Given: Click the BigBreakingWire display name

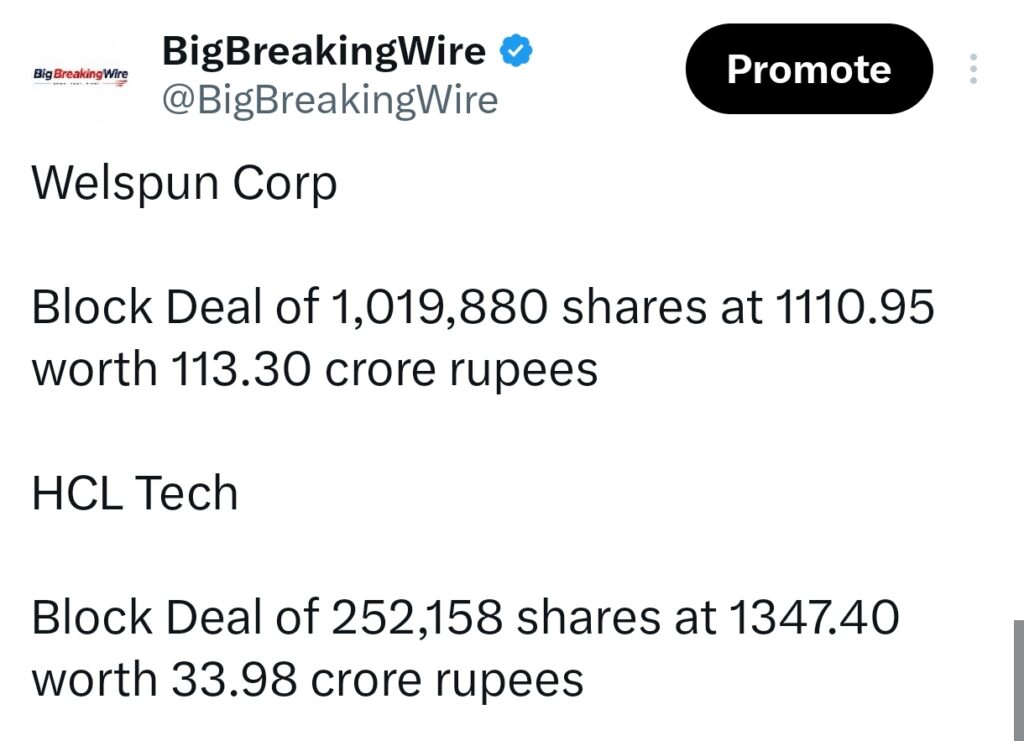Looking at the screenshot, I should [x=325, y=48].
